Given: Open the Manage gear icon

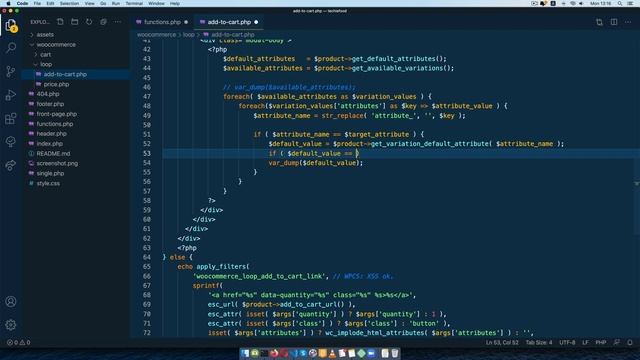Looking at the screenshot, I should (11, 324).
